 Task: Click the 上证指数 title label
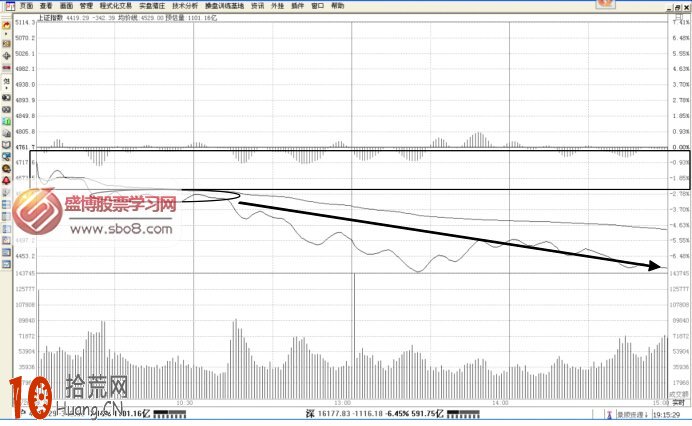50,18
